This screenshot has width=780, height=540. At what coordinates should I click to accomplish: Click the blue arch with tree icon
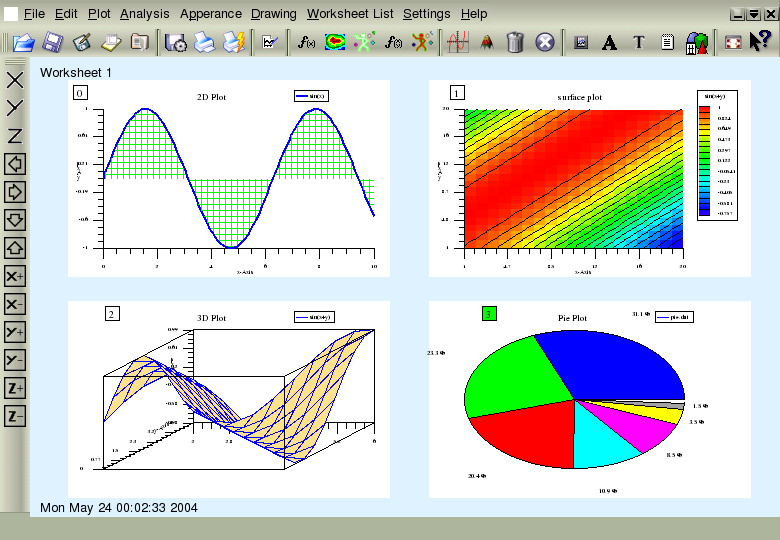pos(696,43)
